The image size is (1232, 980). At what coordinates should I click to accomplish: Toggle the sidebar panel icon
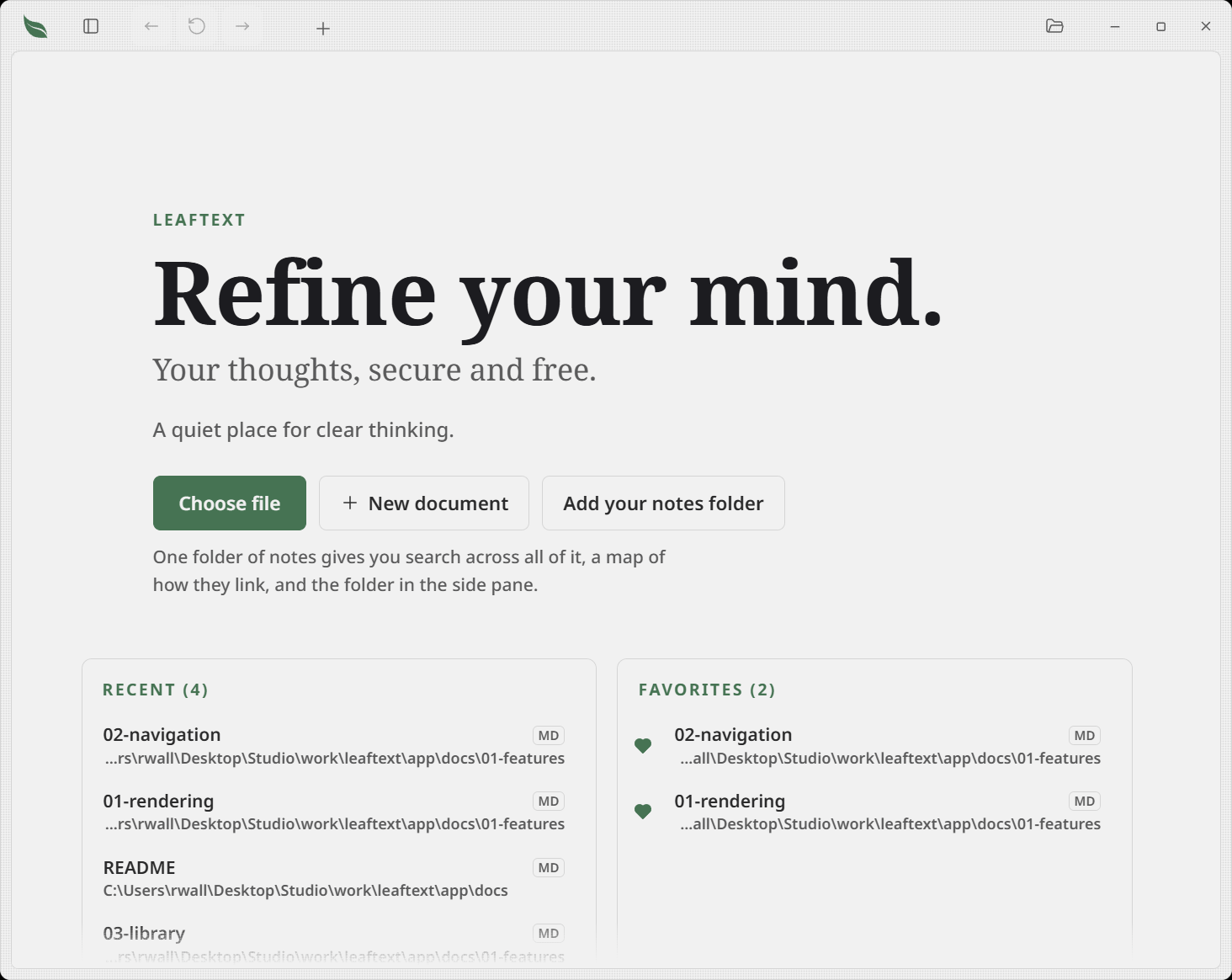point(91,27)
